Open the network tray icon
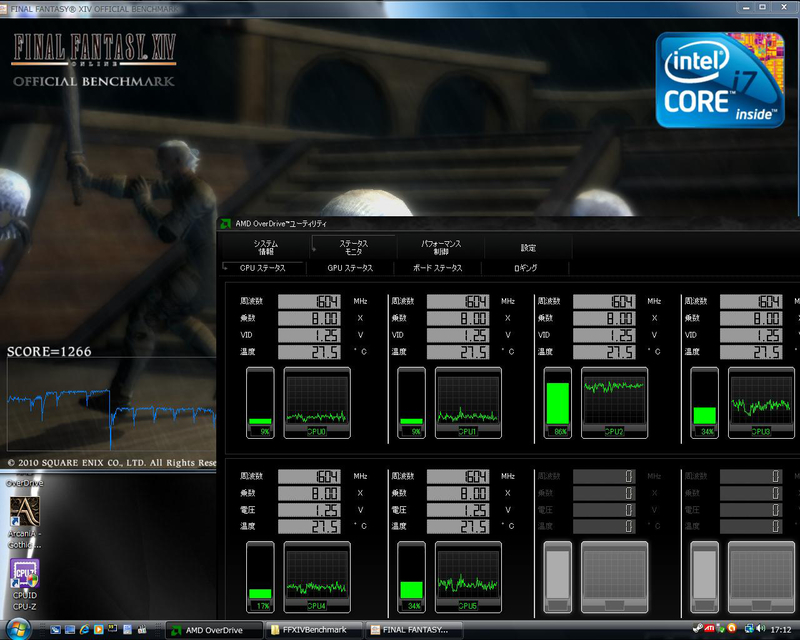This screenshot has width=800, height=640. pos(749,629)
